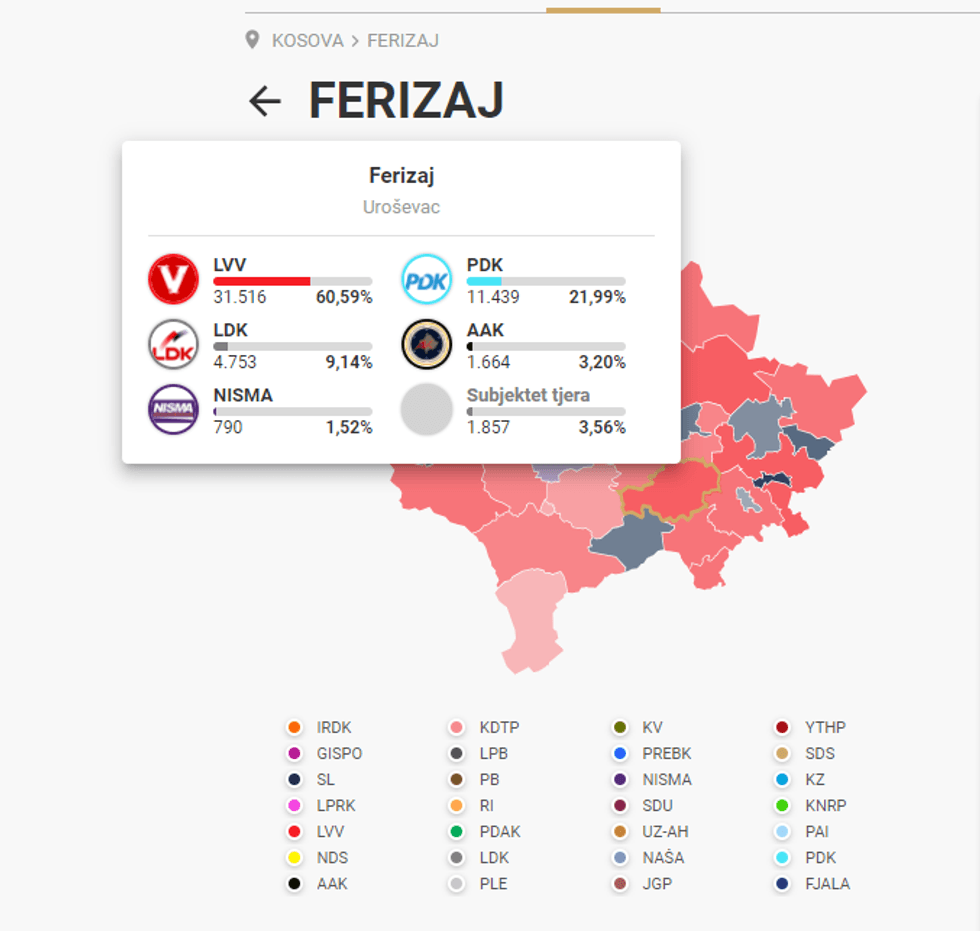Image resolution: width=980 pixels, height=931 pixels.
Task: Click the LVV vote percentage bar
Action: coord(292,282)
